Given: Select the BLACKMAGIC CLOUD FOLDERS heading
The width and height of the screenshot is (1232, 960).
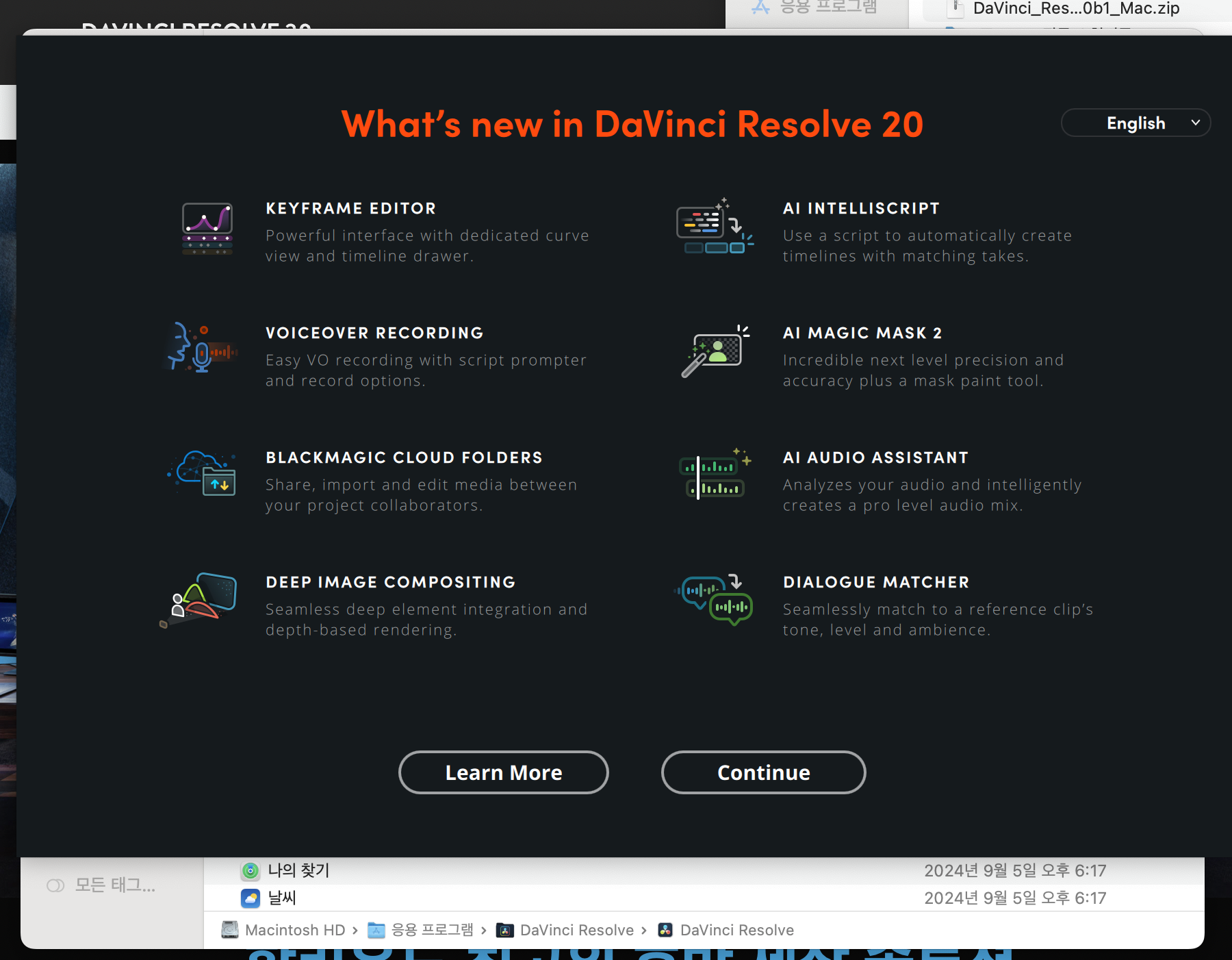Looking at the screenshot, I should [x=404, y=457].
